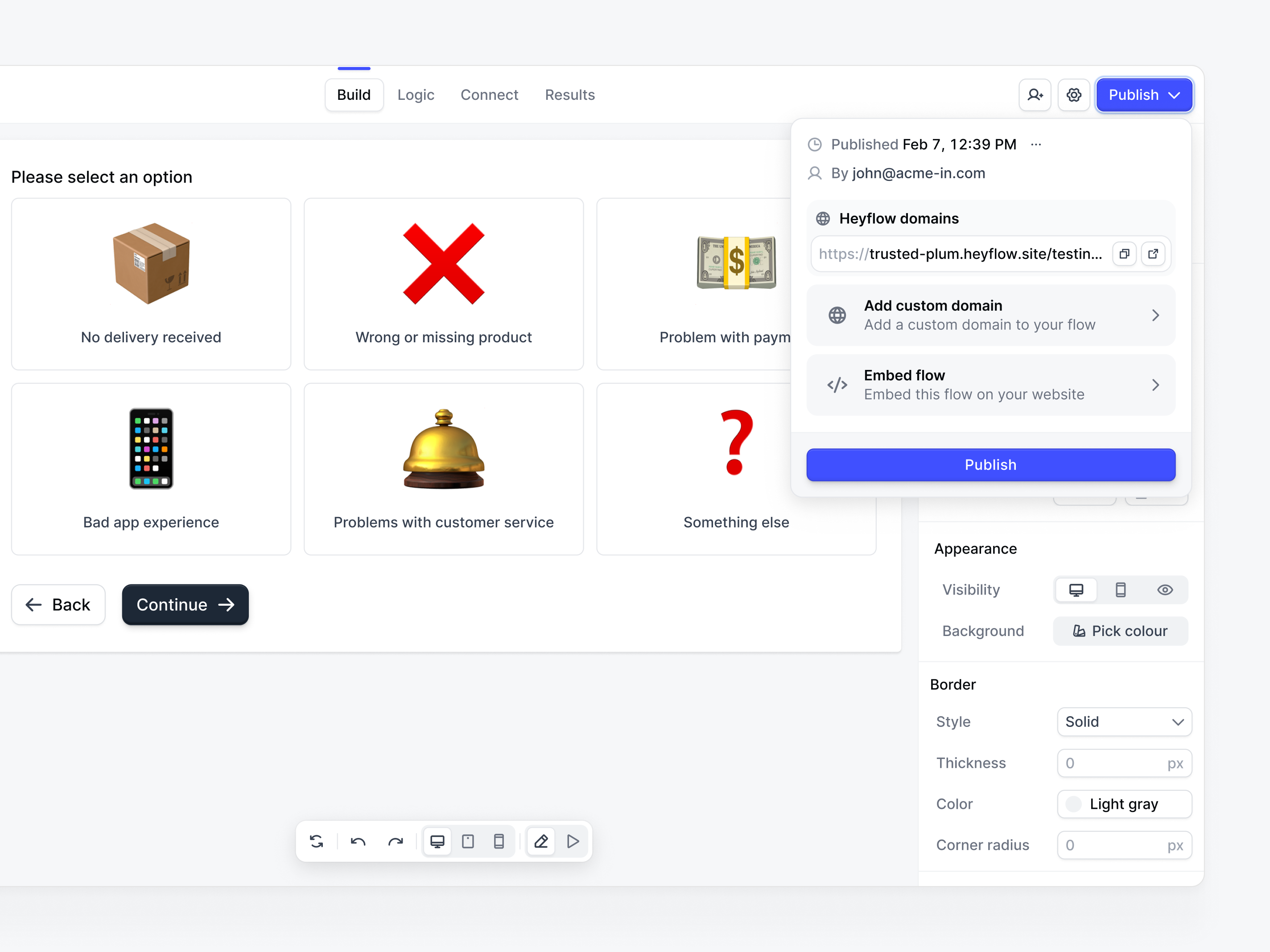Copy the Heyflow domain URL
Screen dimensions: 1270x952
pos(1124,254)
